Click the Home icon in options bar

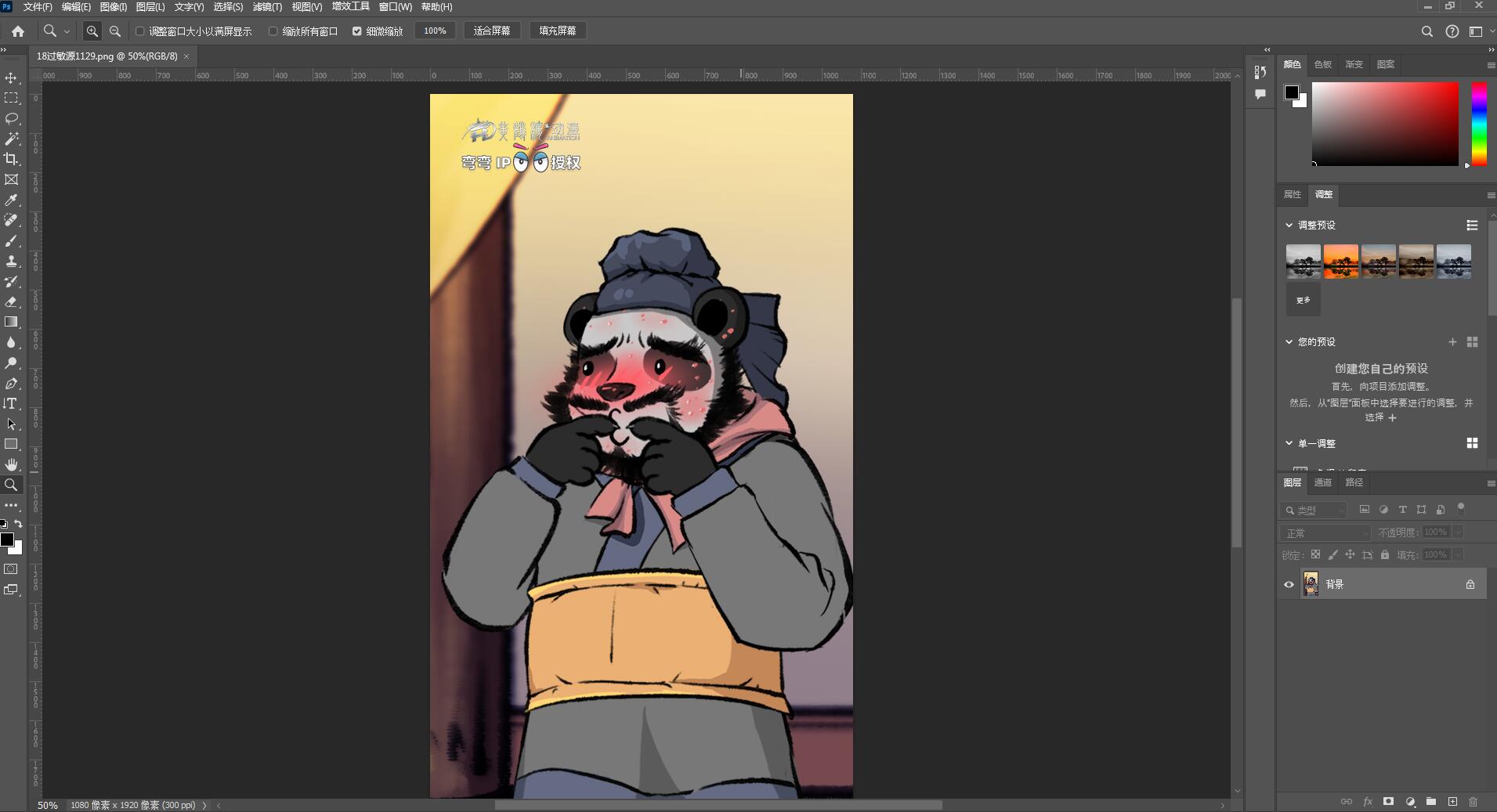18,31
